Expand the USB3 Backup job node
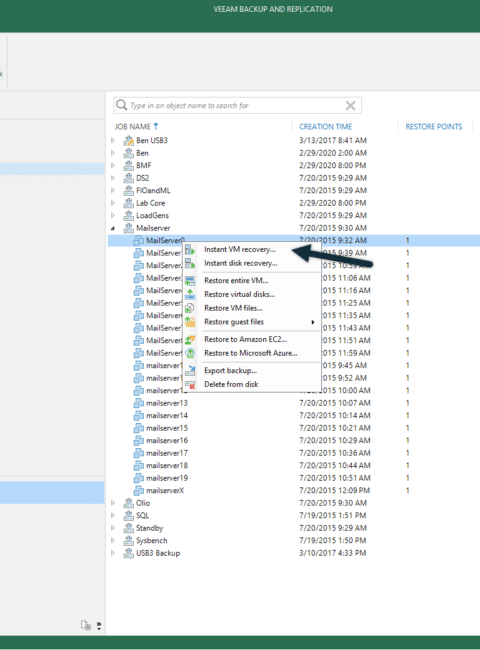Viewport: 480px width, 650px height. [x=113, y=553]
